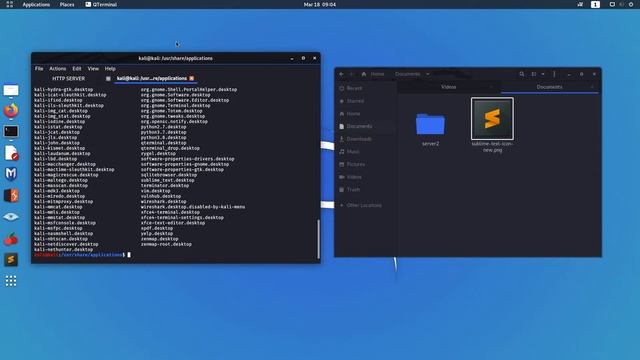The image size is (640, 360).
Task: Click the terminal prompt line
Action: point(82,255)
